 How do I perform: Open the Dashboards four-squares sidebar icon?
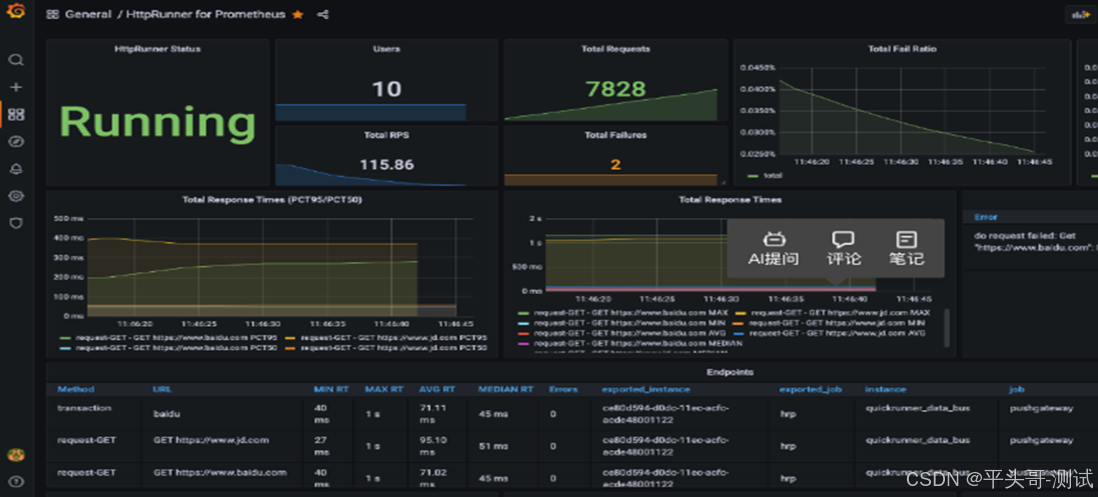(15, 114)
